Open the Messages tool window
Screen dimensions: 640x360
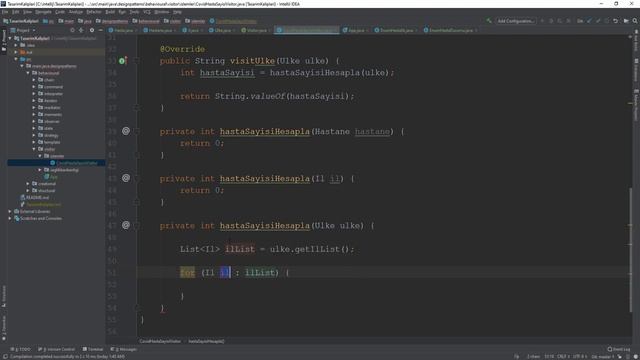pyautogui.click(x=124, y=349)
